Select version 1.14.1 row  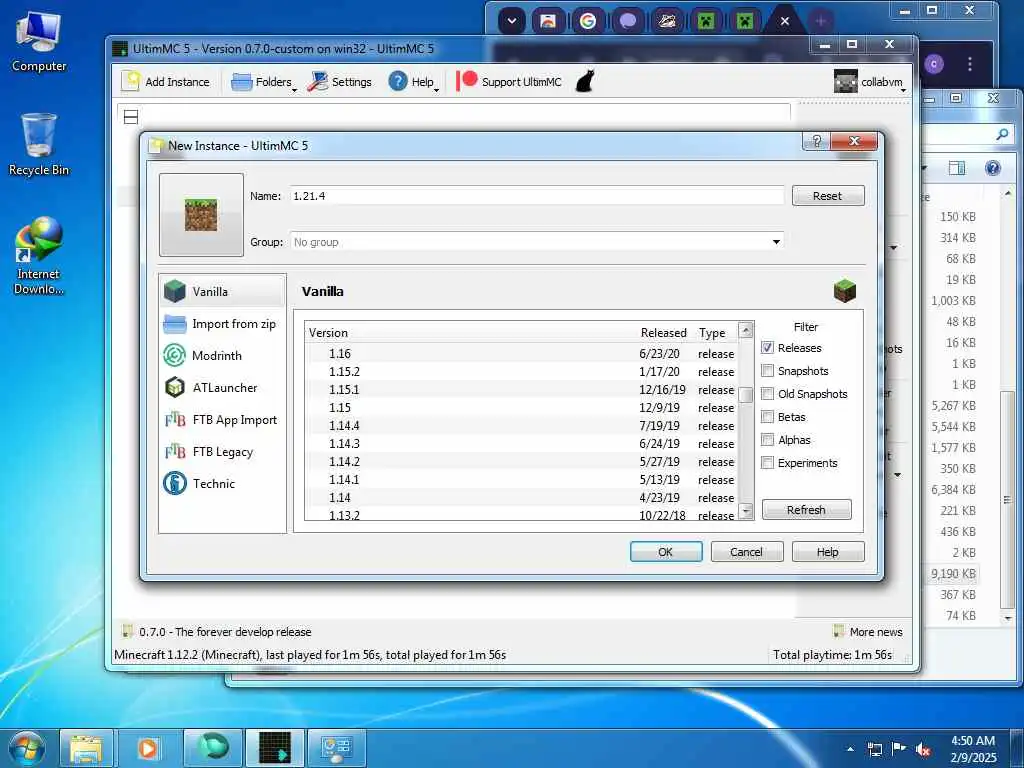521,479
